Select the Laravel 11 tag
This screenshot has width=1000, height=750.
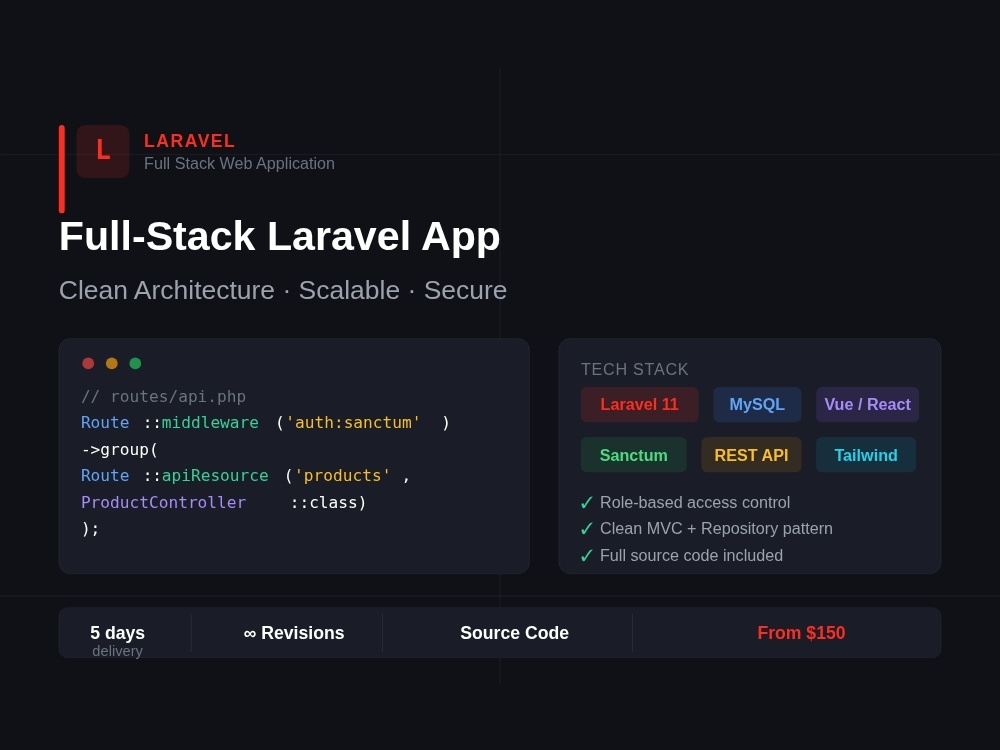(639, 404)
